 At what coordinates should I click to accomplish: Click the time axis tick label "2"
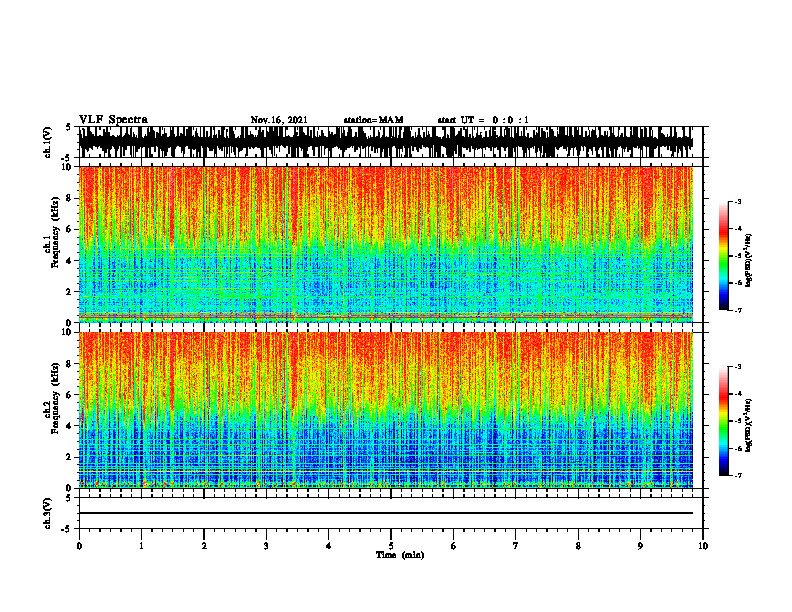point(204,546)
